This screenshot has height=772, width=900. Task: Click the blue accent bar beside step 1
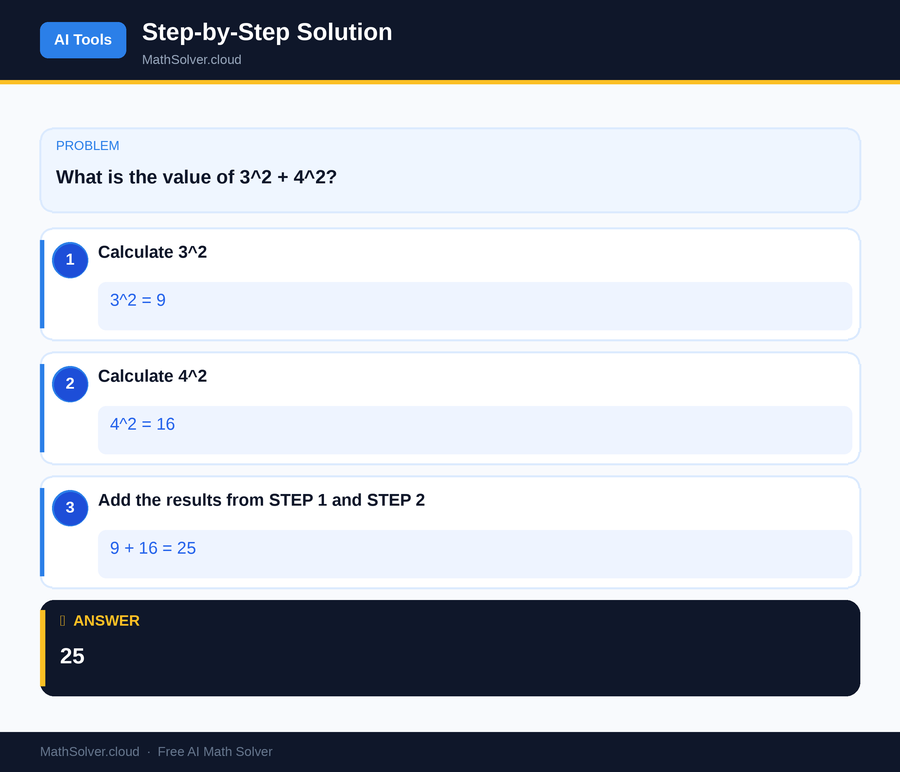(41, 284)
